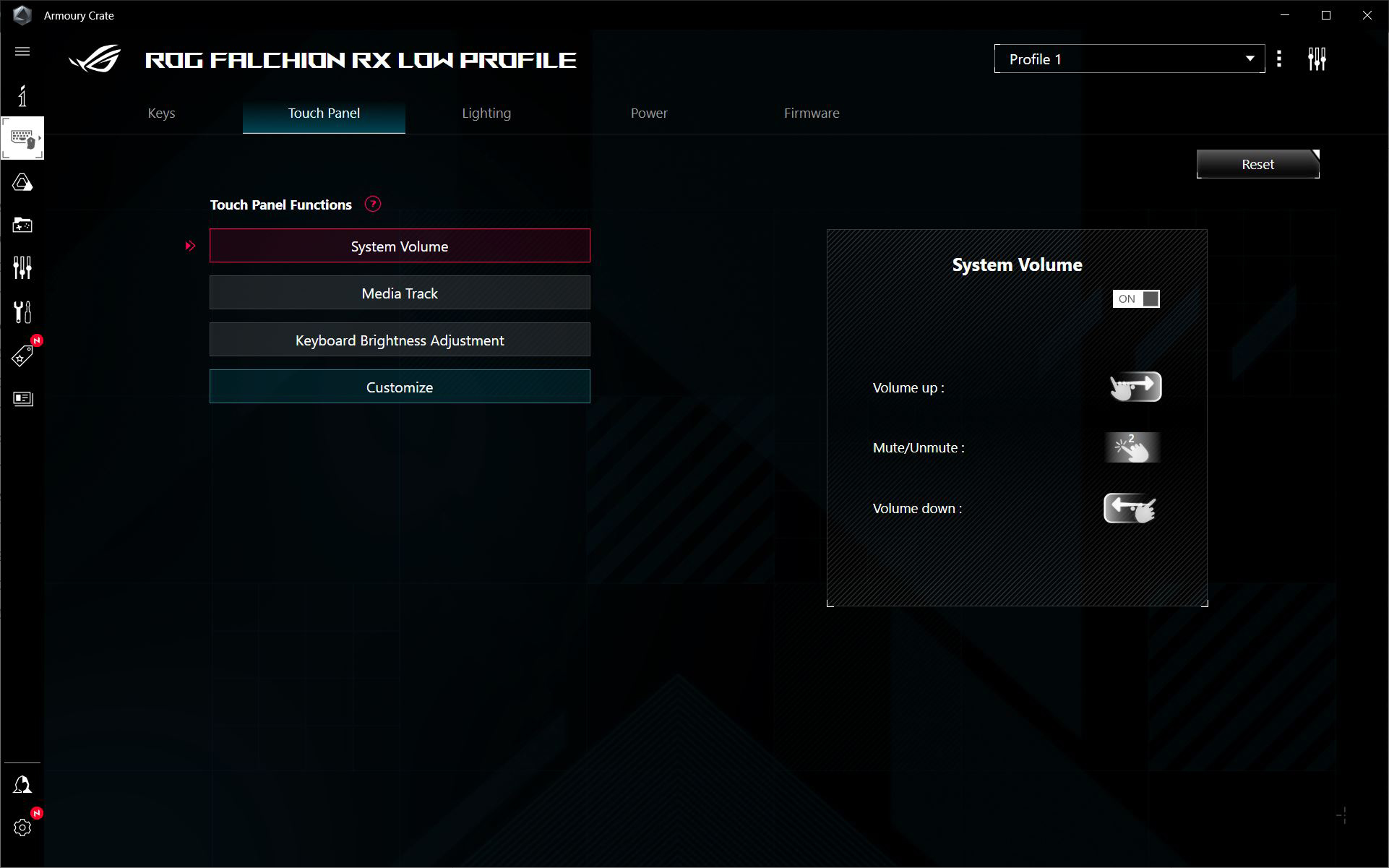Click the ROG FALCHION RX LOW PROFILE title
Viewport: 1389px width, 868px height.
coord(361,60)
